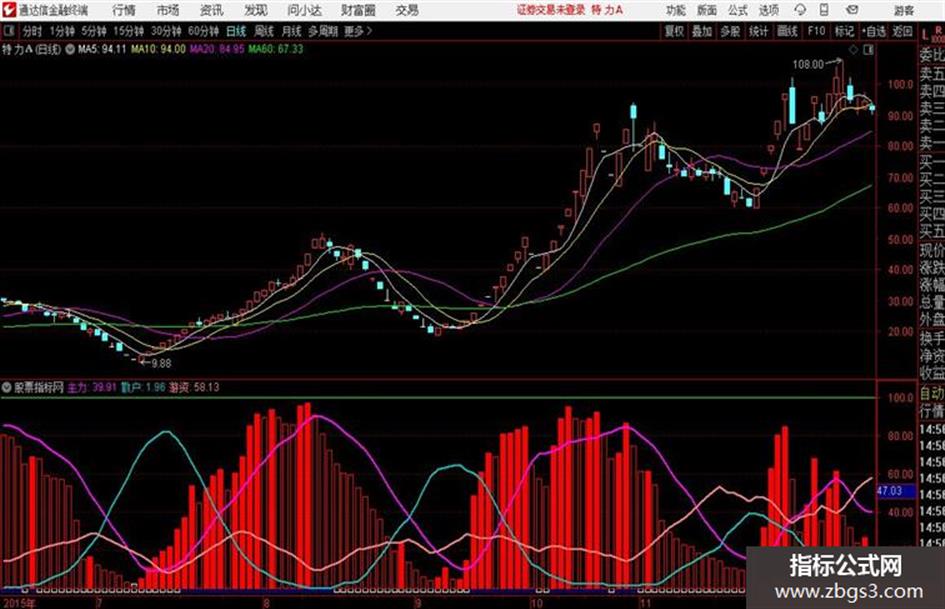Image resolution: width=945 pixels, height=609 pixels.
Task: Open F10 company info
Action: pyautogui.click(x=816, y=31)
